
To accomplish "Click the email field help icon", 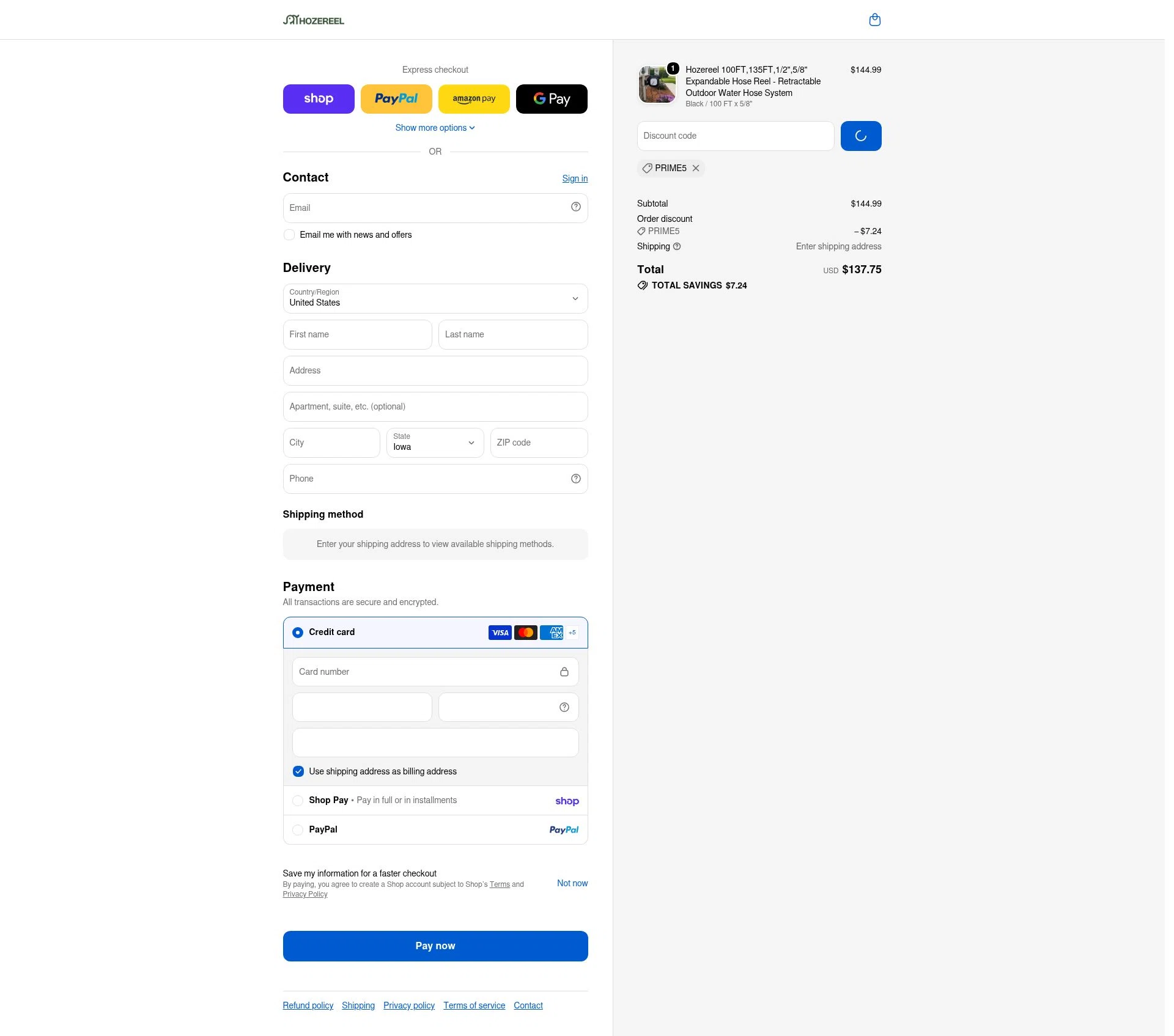I will point(575,207).
